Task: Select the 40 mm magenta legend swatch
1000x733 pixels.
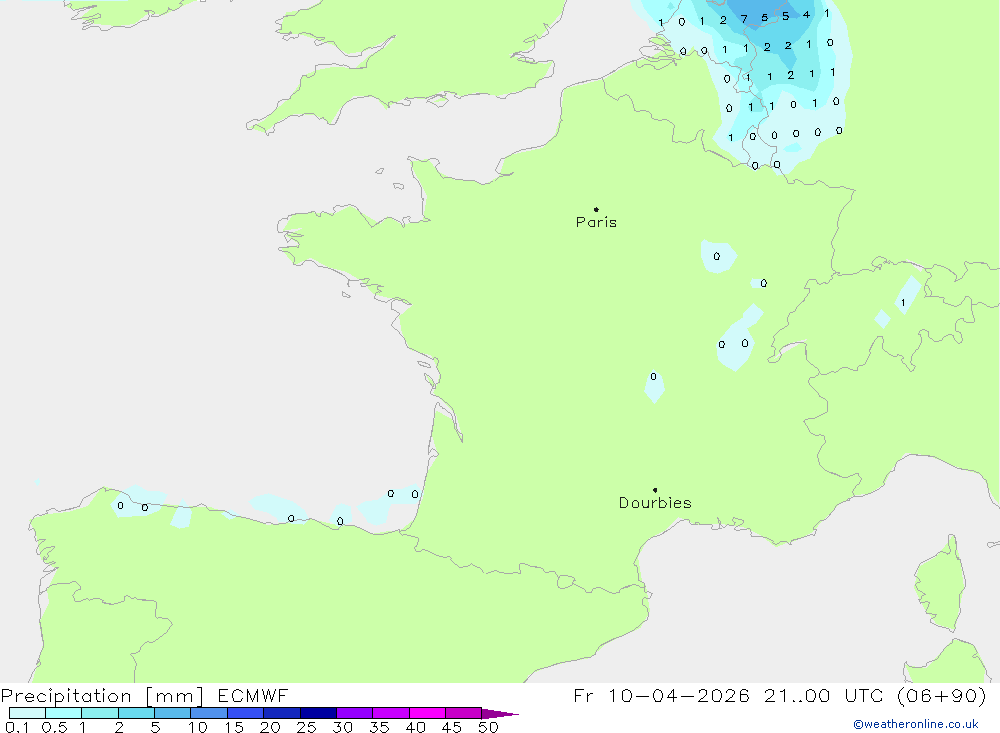Action: 427,713
